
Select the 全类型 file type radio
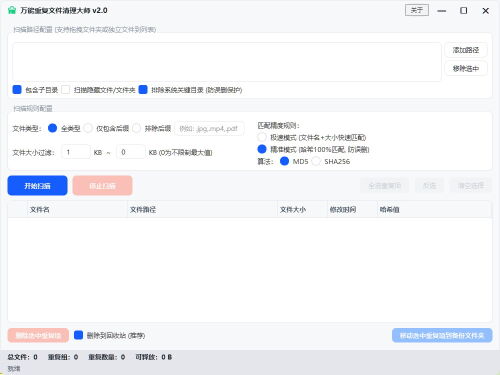click(52, 128)
